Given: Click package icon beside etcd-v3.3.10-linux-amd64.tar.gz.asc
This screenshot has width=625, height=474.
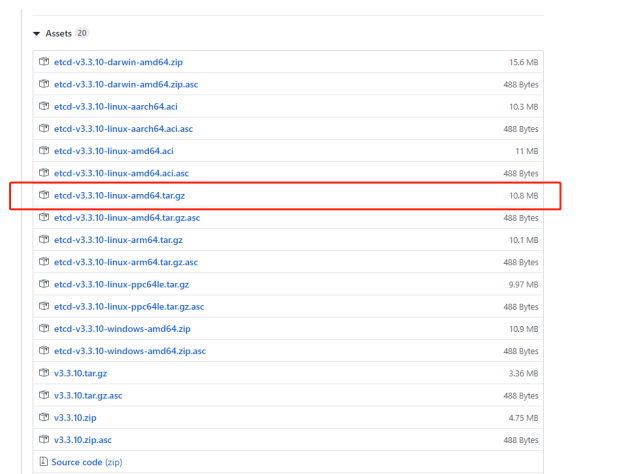Looking at the screenshot, I should pos(44,217).
